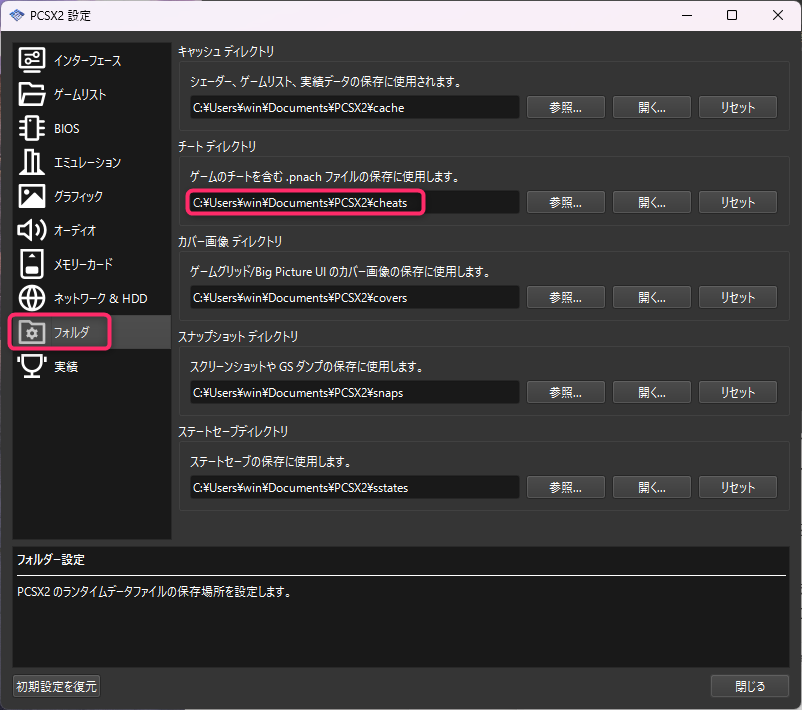Viewport: 802px width, 710px height.
Task: Reset the sstates directory path
Action: 738,487
